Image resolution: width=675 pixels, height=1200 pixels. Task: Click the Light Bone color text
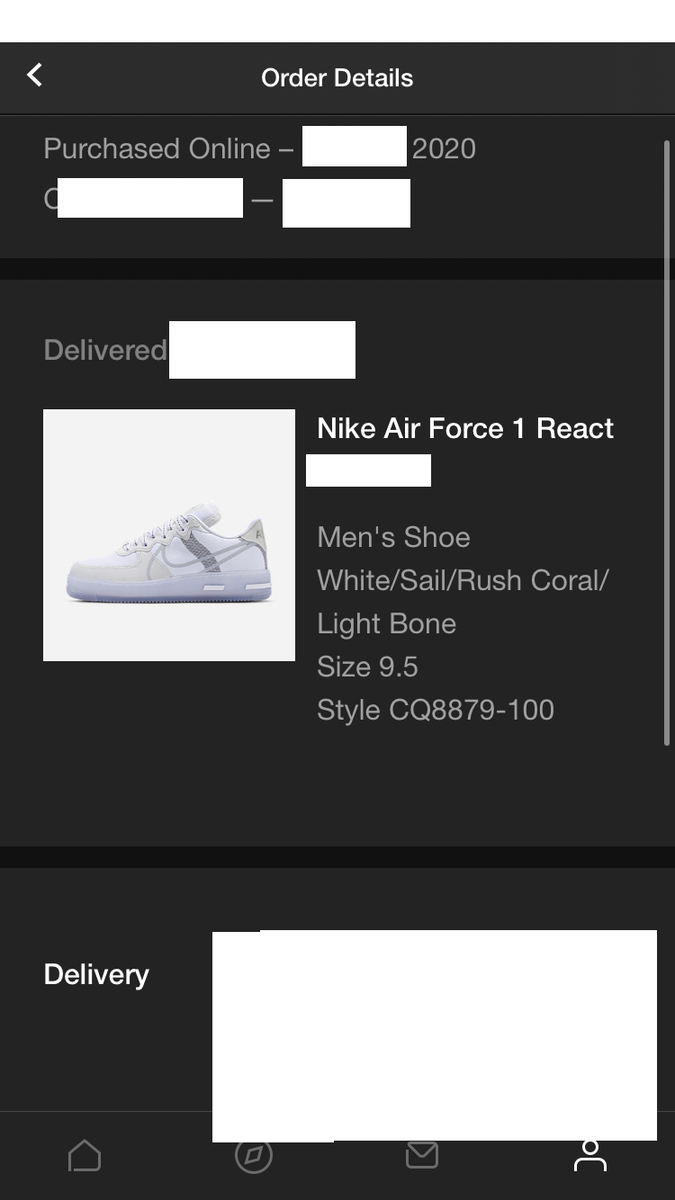(386, 623)
